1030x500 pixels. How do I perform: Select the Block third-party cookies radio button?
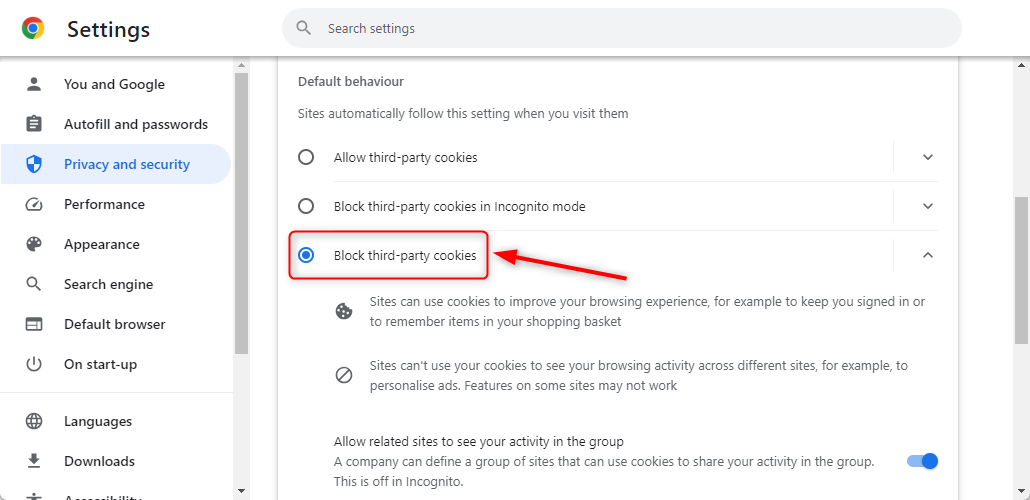click(306, 255)
